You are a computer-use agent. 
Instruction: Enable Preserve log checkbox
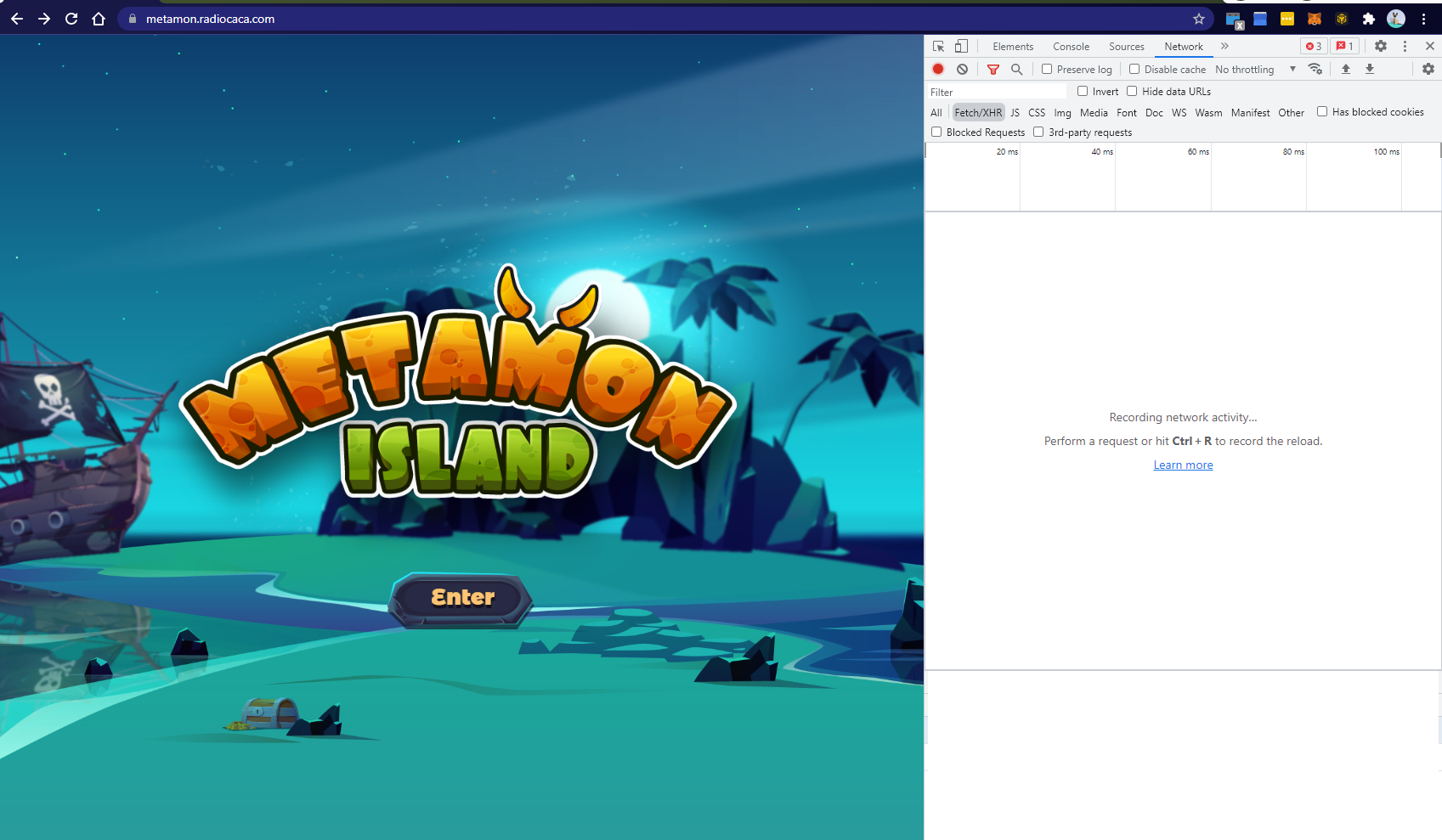[1047, 70]
